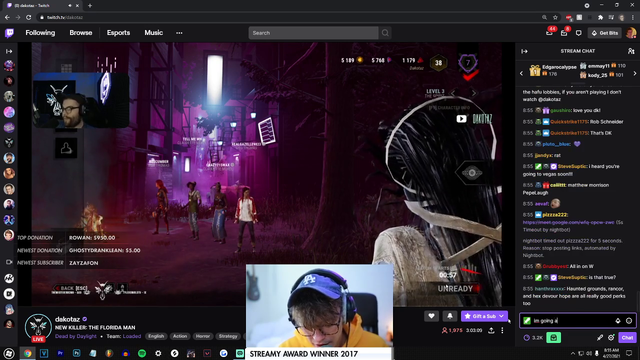
Task: Show hidden system tray icons
Action: (x=573, y=353)
